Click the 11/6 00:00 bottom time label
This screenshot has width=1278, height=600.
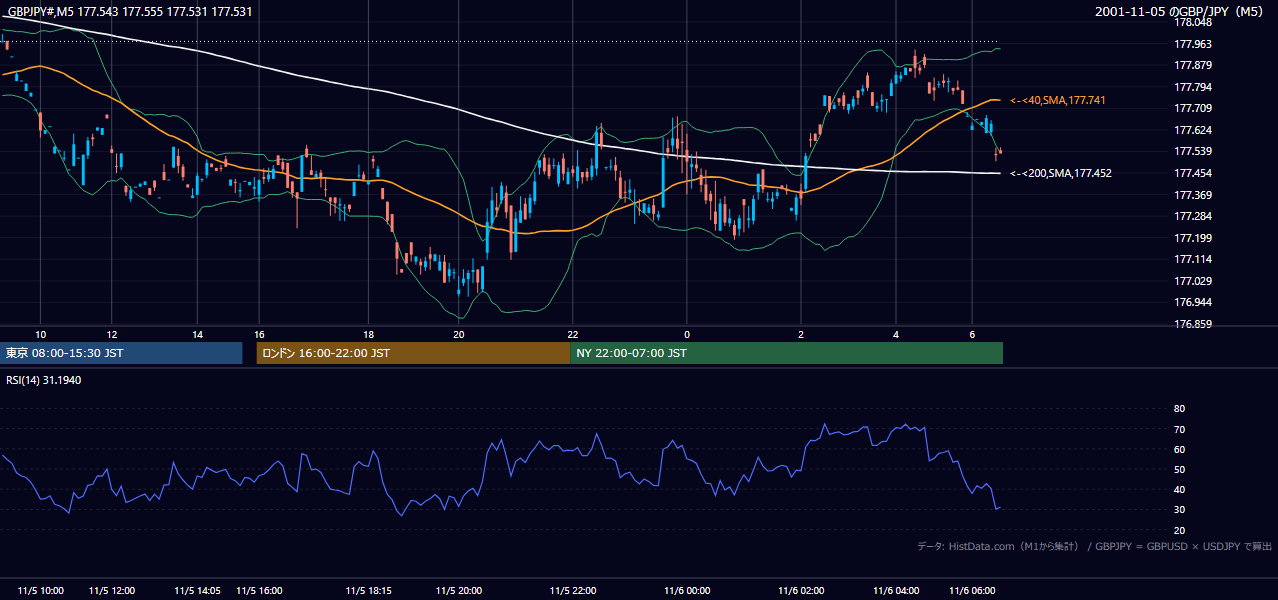click(686, 590)
